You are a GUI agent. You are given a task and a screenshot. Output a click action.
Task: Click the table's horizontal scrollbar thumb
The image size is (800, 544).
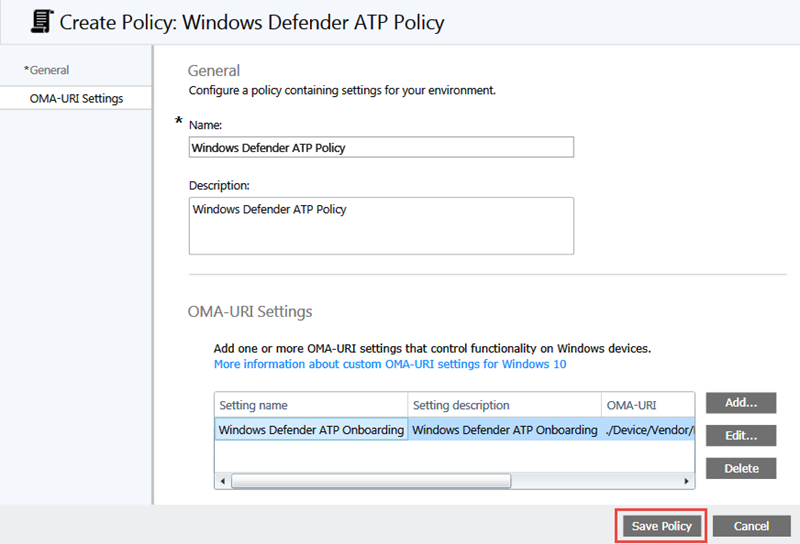(370, 481)
